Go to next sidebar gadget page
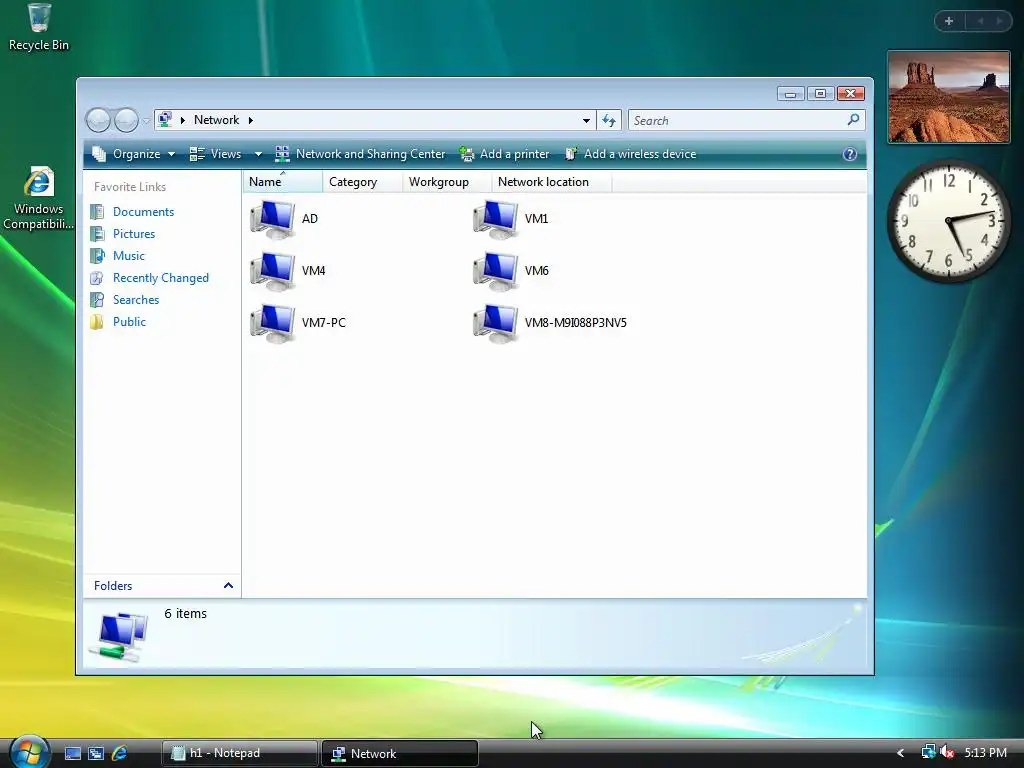The height and width of the screenshot is (768, 1024). click(x=999, y=22)
